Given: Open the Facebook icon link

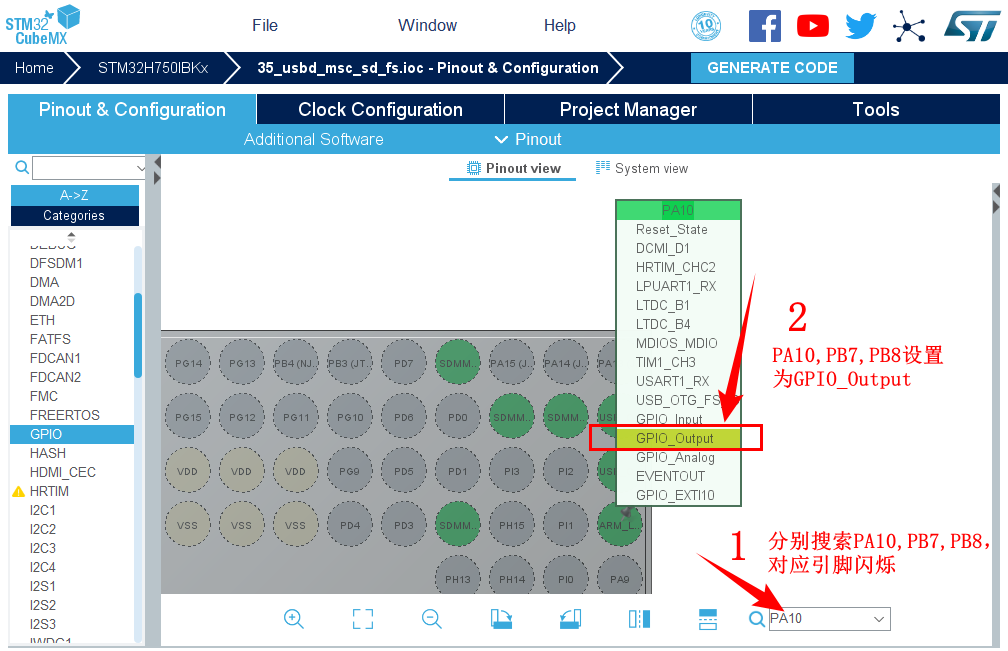Looking at the screenshot, I should click(x=765, y=26).
